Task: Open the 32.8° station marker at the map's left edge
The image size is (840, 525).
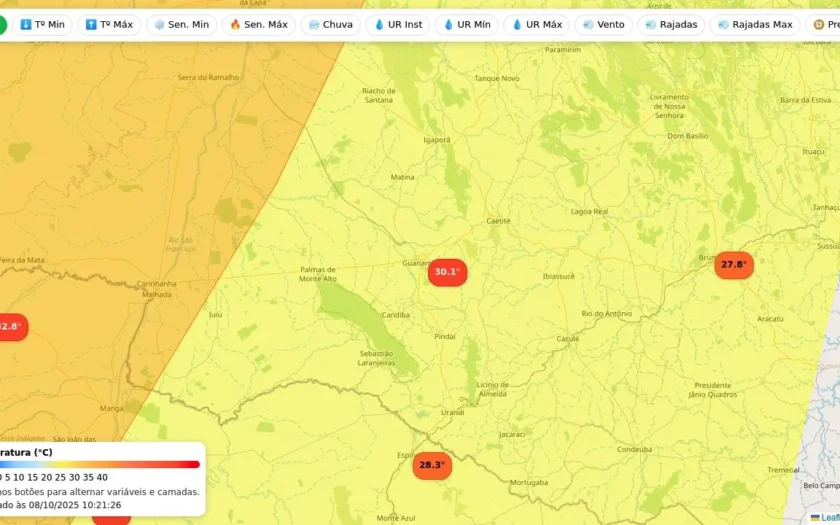Action: pyautogui.click(x=12, y=327)
